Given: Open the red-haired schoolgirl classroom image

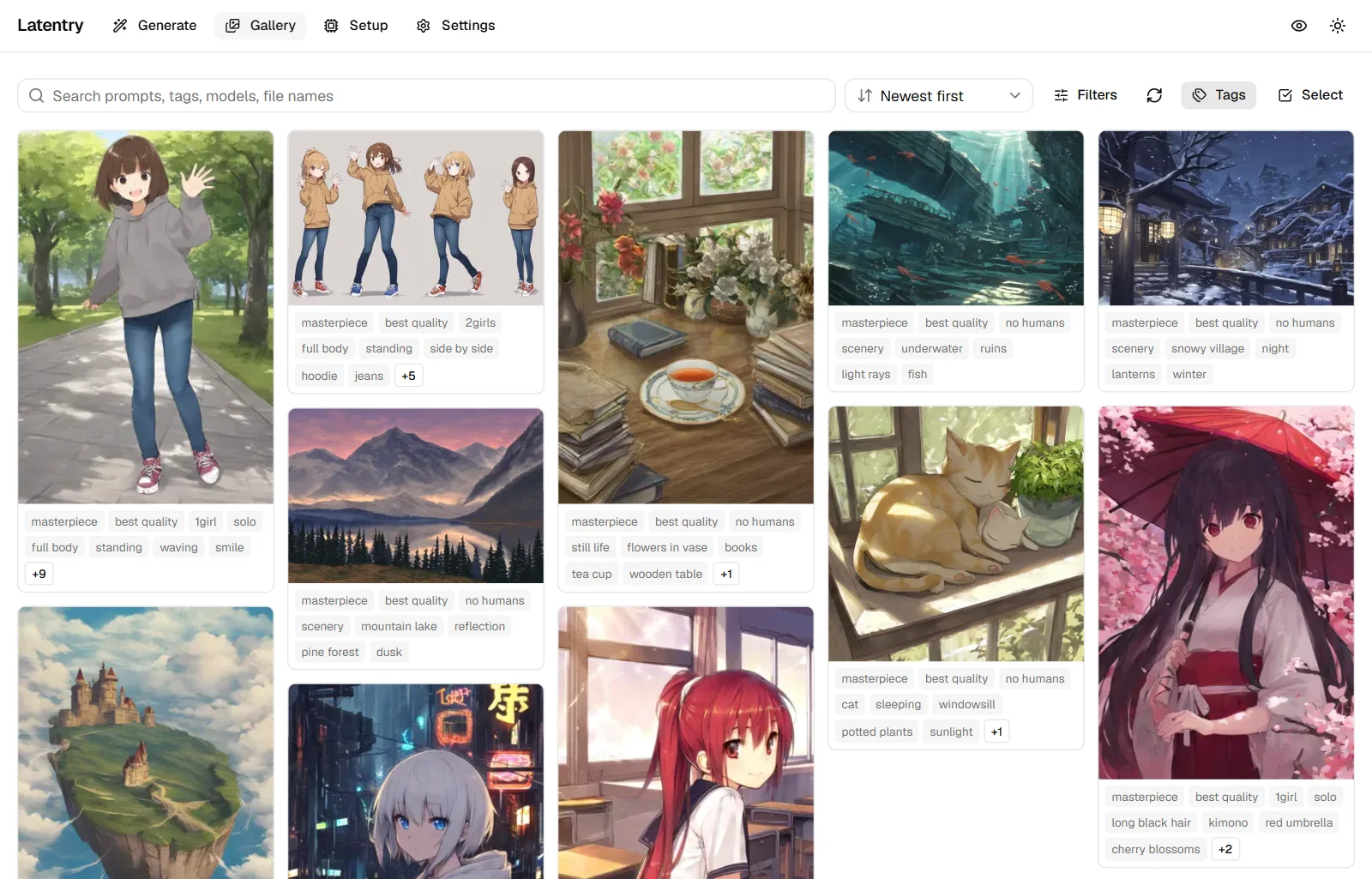Looking at the screenshot, I should [x=686, y=743].
